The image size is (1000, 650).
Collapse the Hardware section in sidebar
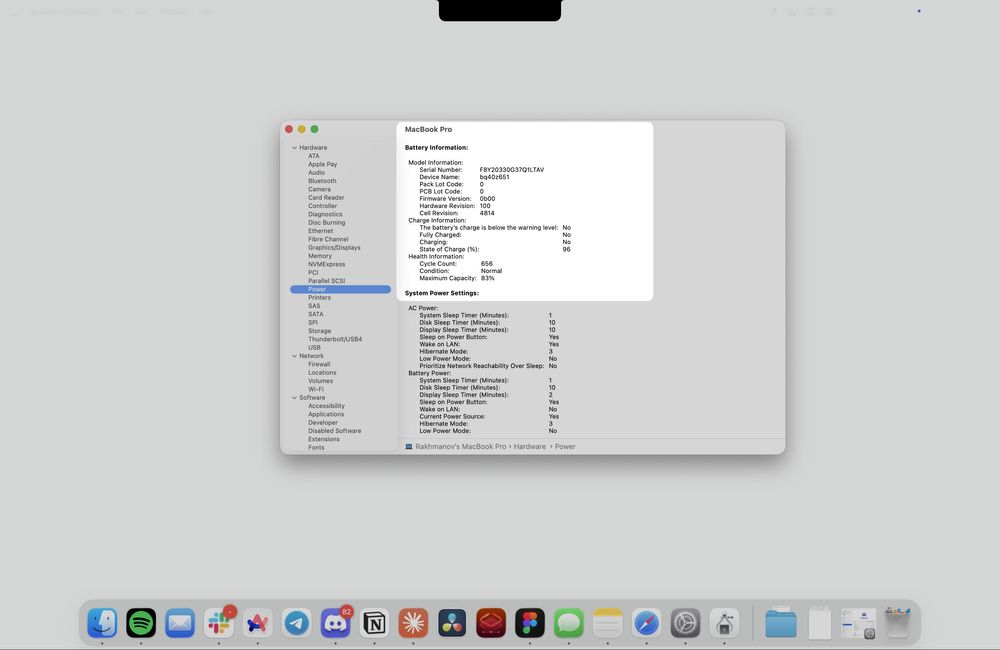295,147
